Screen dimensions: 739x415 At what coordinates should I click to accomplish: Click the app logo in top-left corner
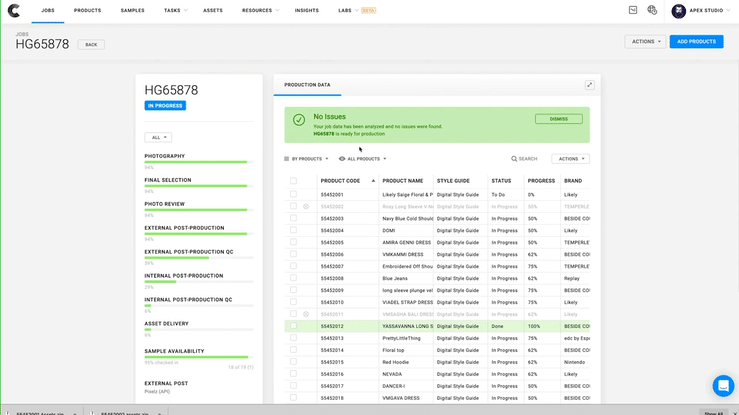click(x=12, y=10)
